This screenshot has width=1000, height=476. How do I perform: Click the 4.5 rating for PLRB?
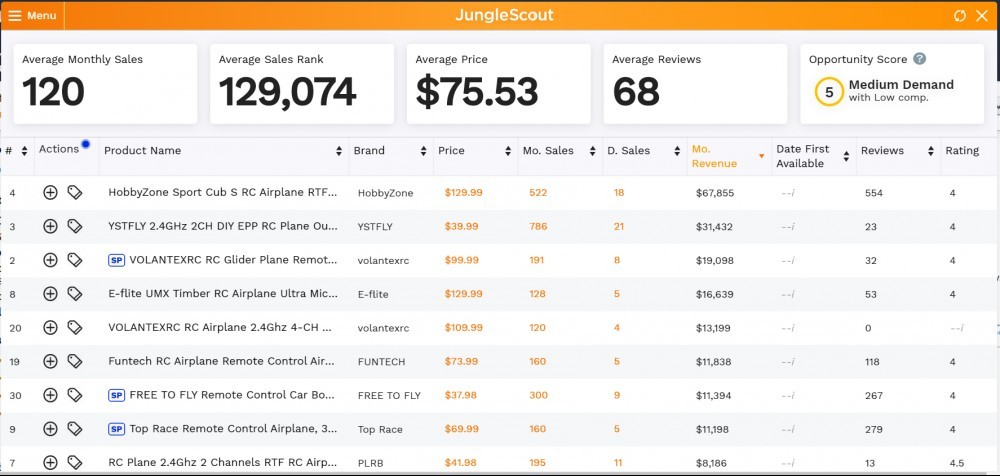tap(957, 463)
